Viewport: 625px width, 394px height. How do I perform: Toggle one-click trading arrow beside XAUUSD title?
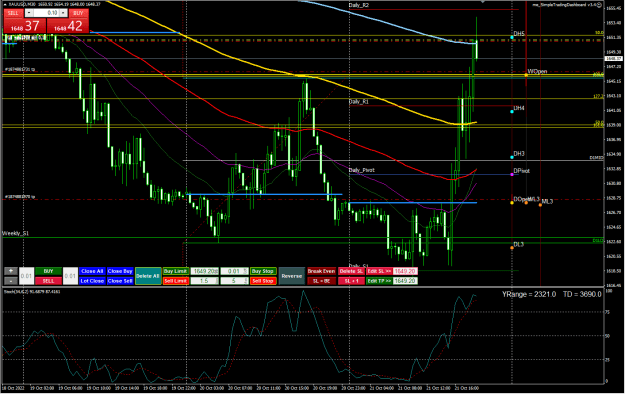[5, 4]
